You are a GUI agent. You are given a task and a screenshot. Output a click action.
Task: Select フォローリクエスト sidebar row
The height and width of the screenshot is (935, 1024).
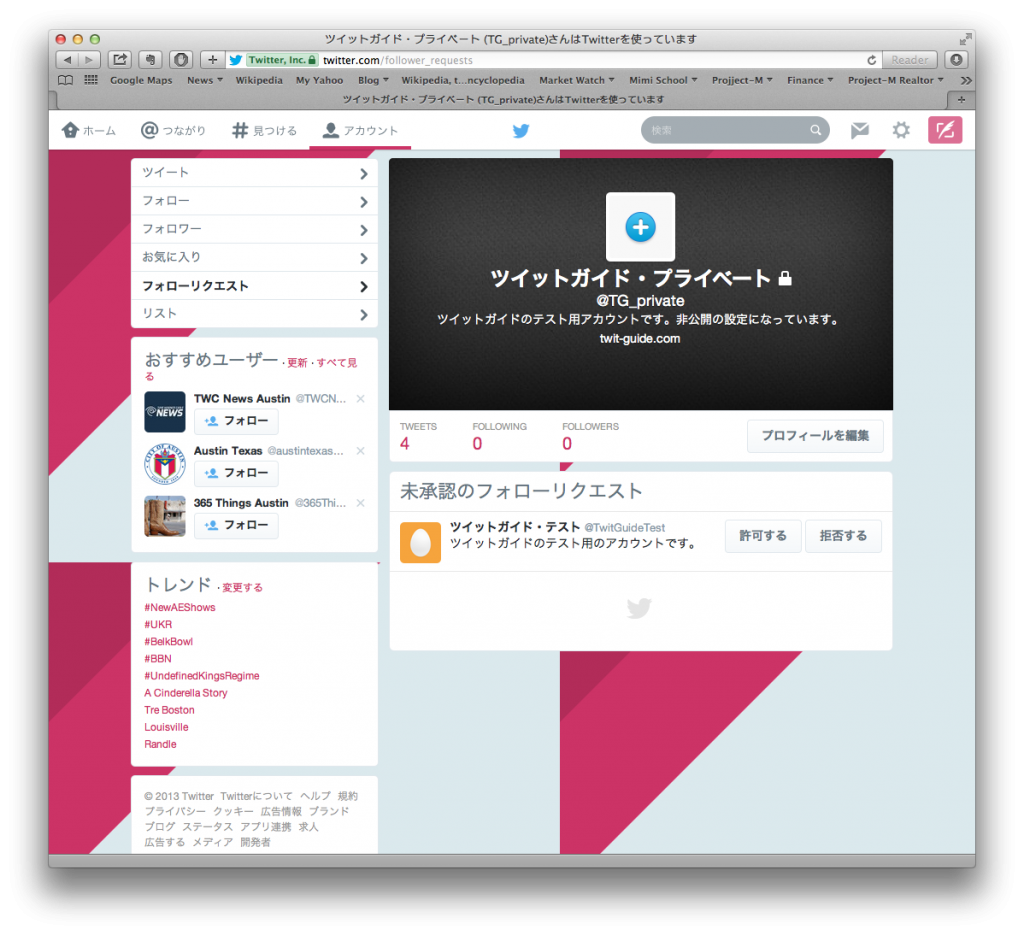255,286
